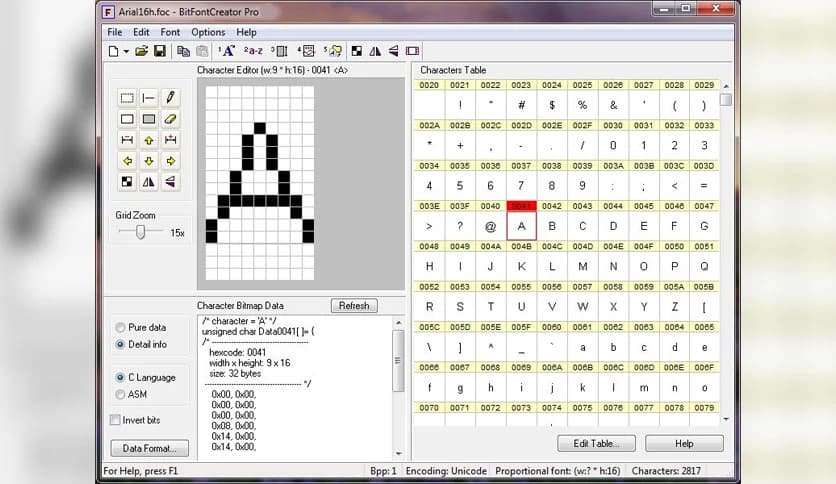Click the shift down arrow tool
Screen dimensions: 836x484
coord(149,161)
